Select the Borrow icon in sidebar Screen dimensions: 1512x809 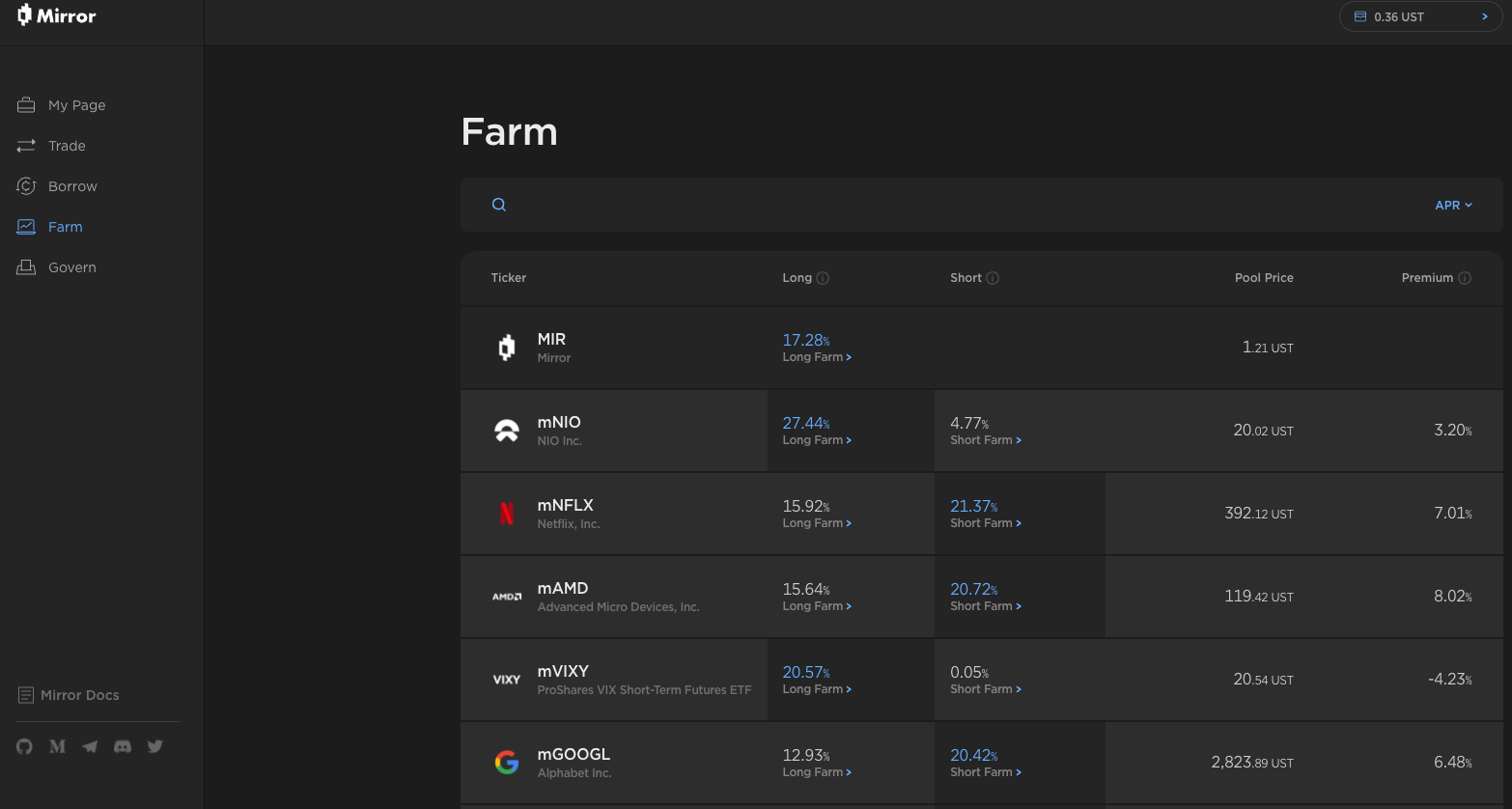coord(25,185)
